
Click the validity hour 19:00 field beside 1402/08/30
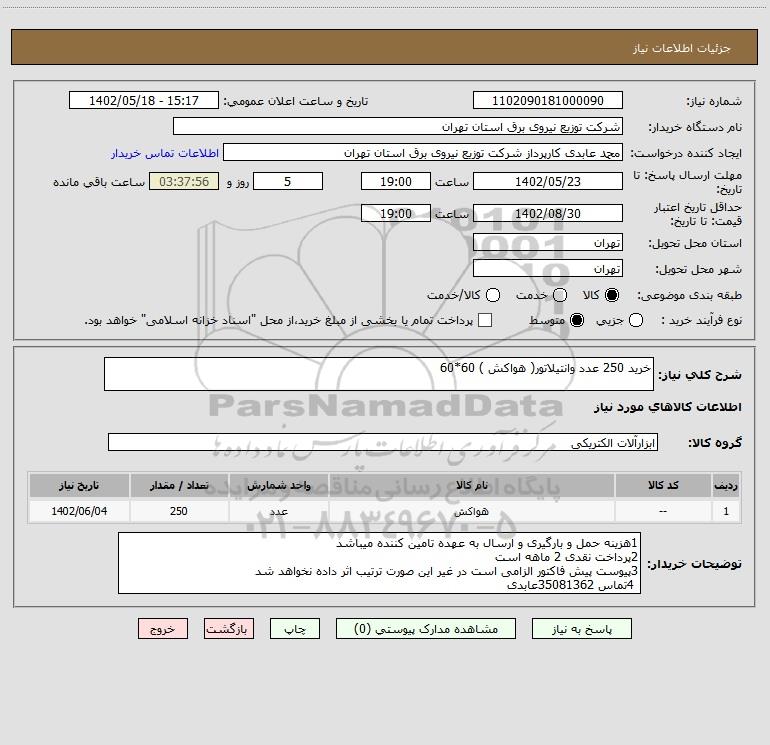click(x=396, y=213)
